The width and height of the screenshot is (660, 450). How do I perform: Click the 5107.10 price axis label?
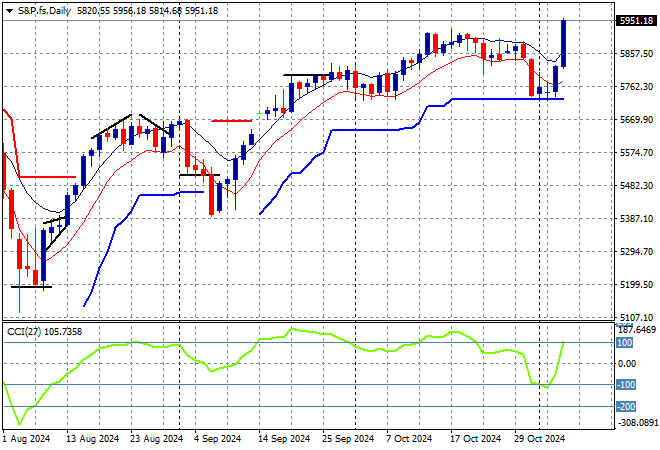[x=636, y=317]
